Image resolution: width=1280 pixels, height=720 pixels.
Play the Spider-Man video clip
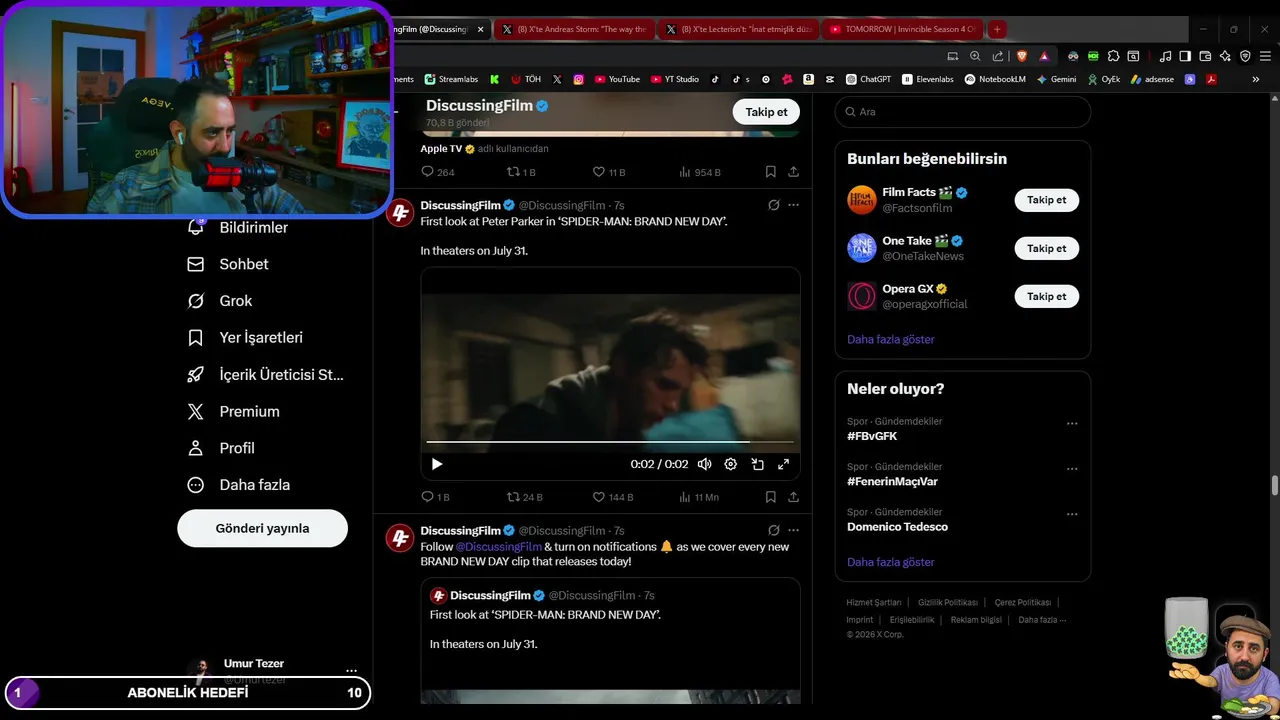436,464
